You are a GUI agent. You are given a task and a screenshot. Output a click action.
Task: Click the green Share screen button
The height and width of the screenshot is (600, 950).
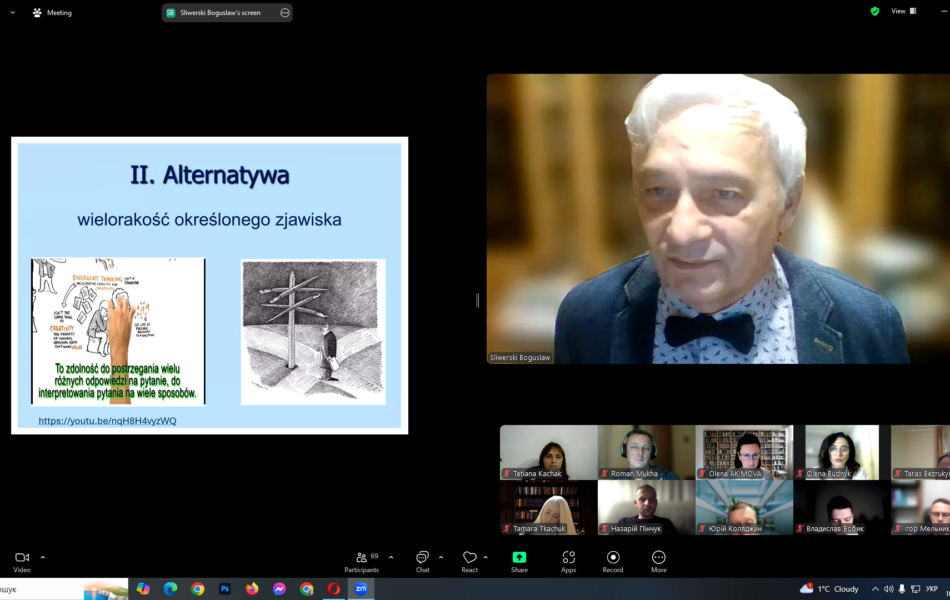(519, 562)
